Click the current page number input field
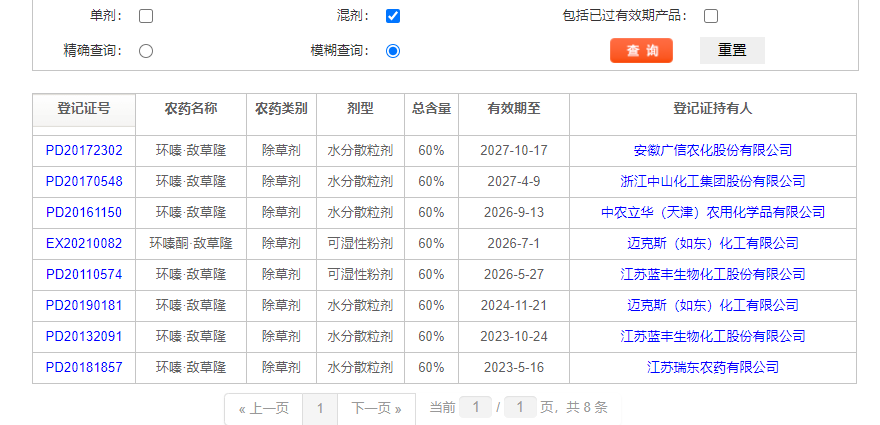The image size is (880, 425). [475, 407]
